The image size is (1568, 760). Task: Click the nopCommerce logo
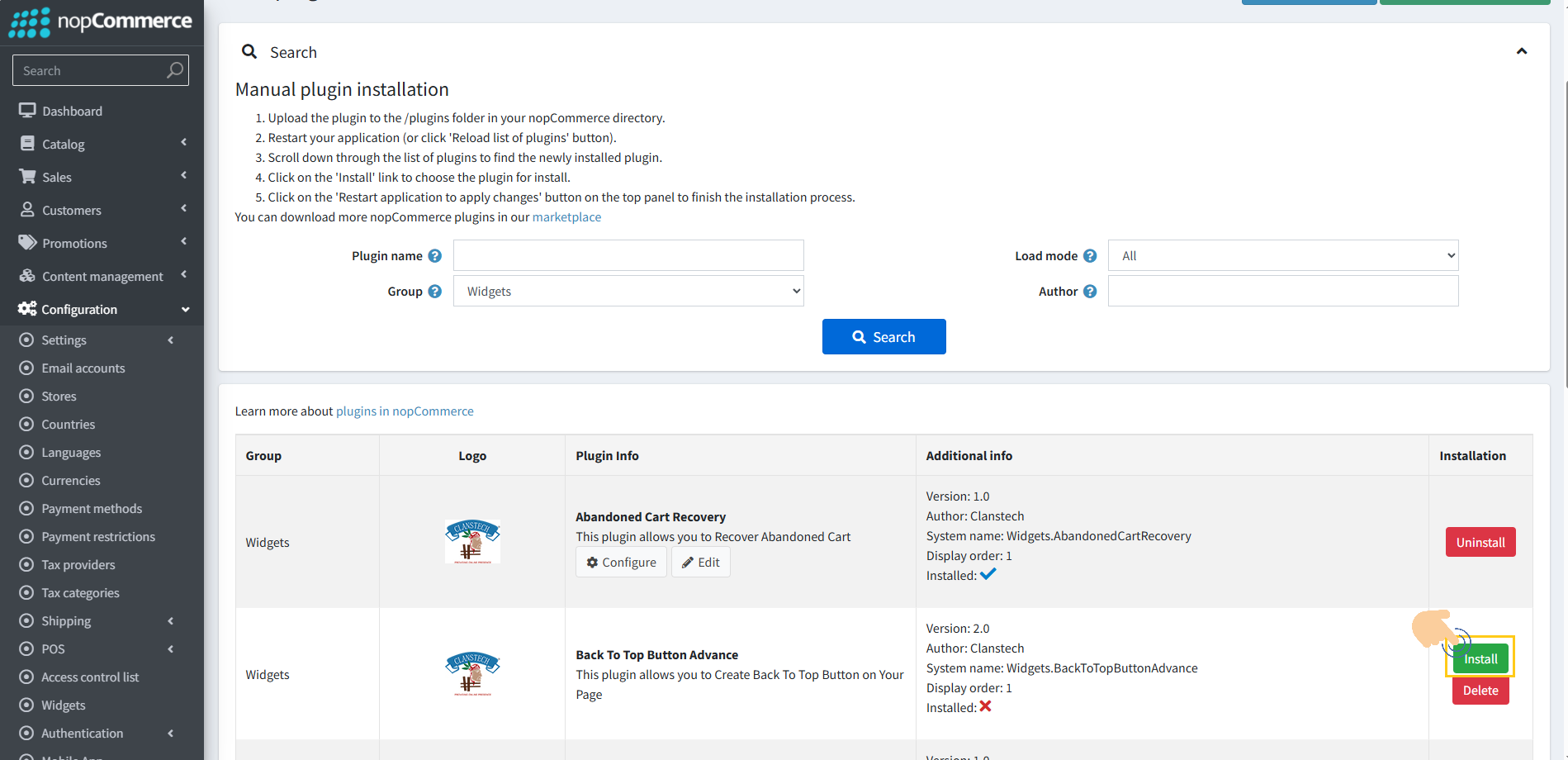(x=100, y=21)
